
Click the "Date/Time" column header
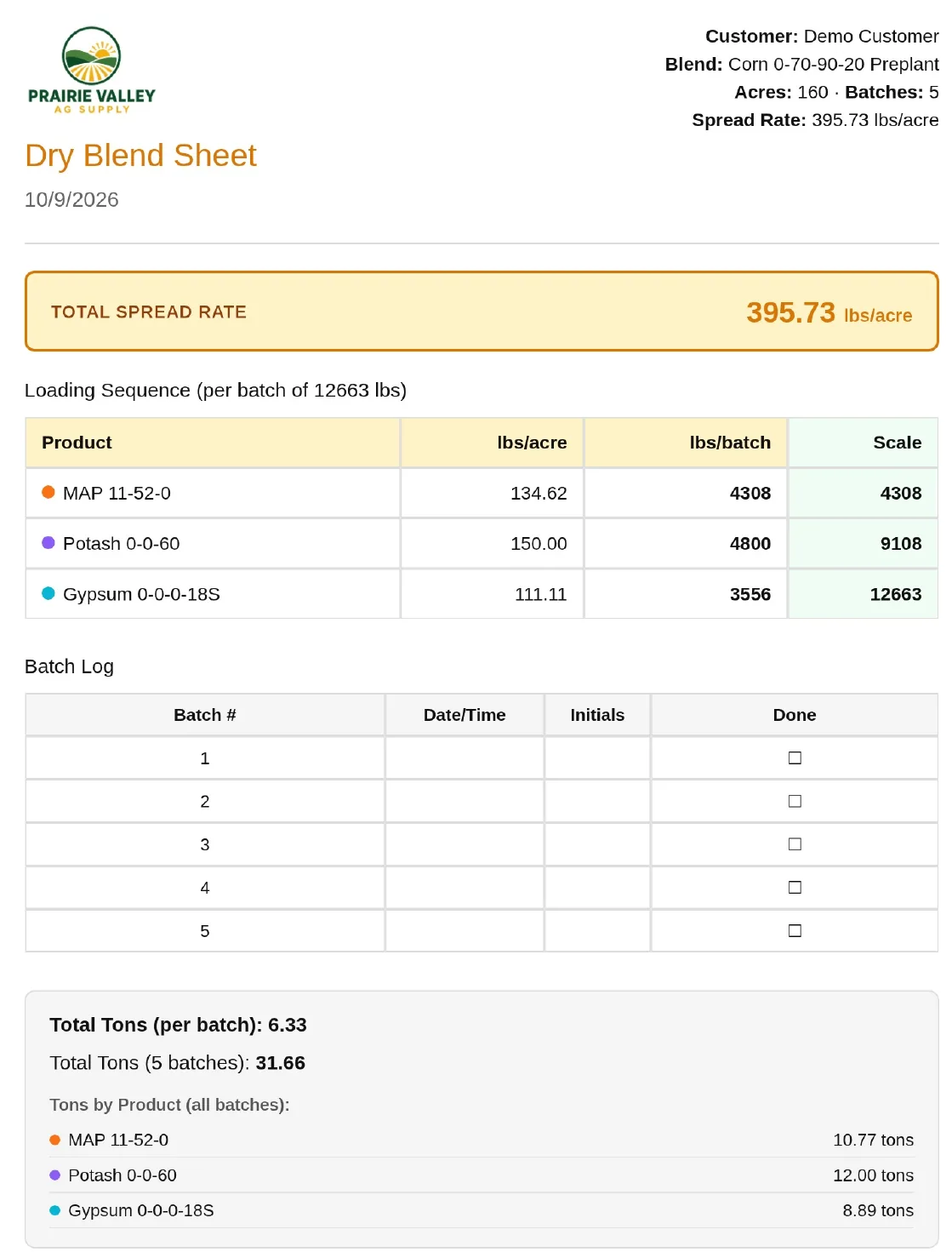click(x=465, y=715)
